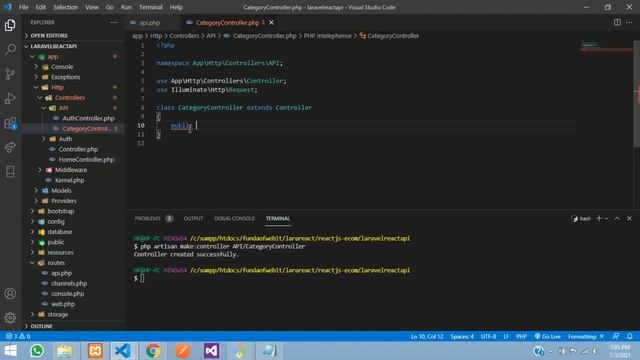This screenshot has width=640, height=360.
Task: Open the Extensions view
Action: [10, 123]
